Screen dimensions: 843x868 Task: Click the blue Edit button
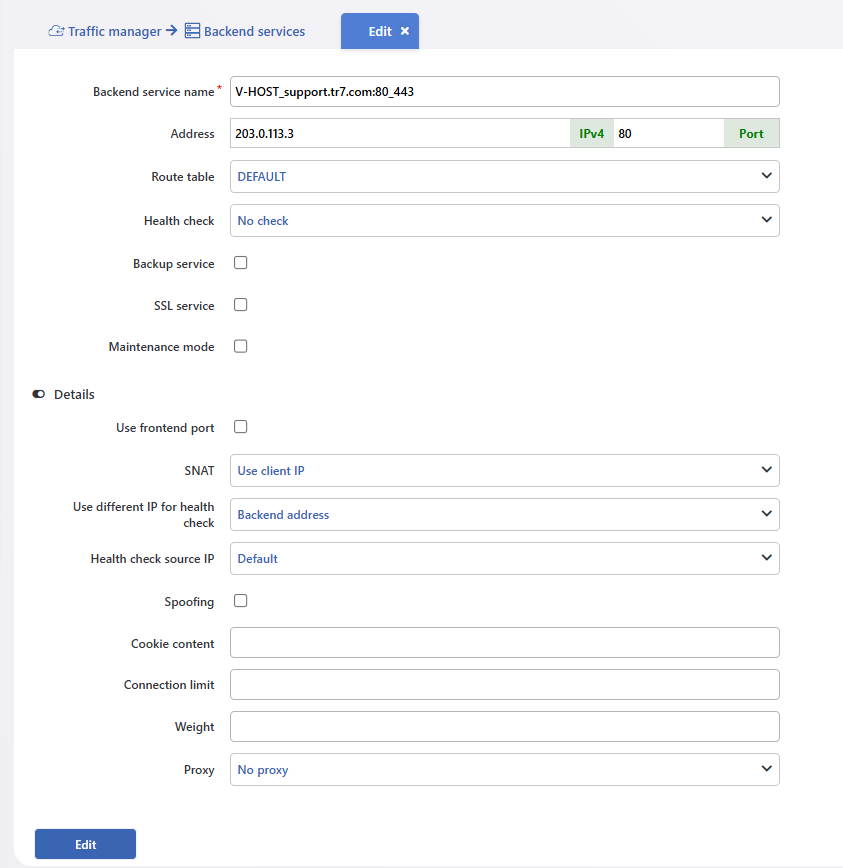click(85, 844)
